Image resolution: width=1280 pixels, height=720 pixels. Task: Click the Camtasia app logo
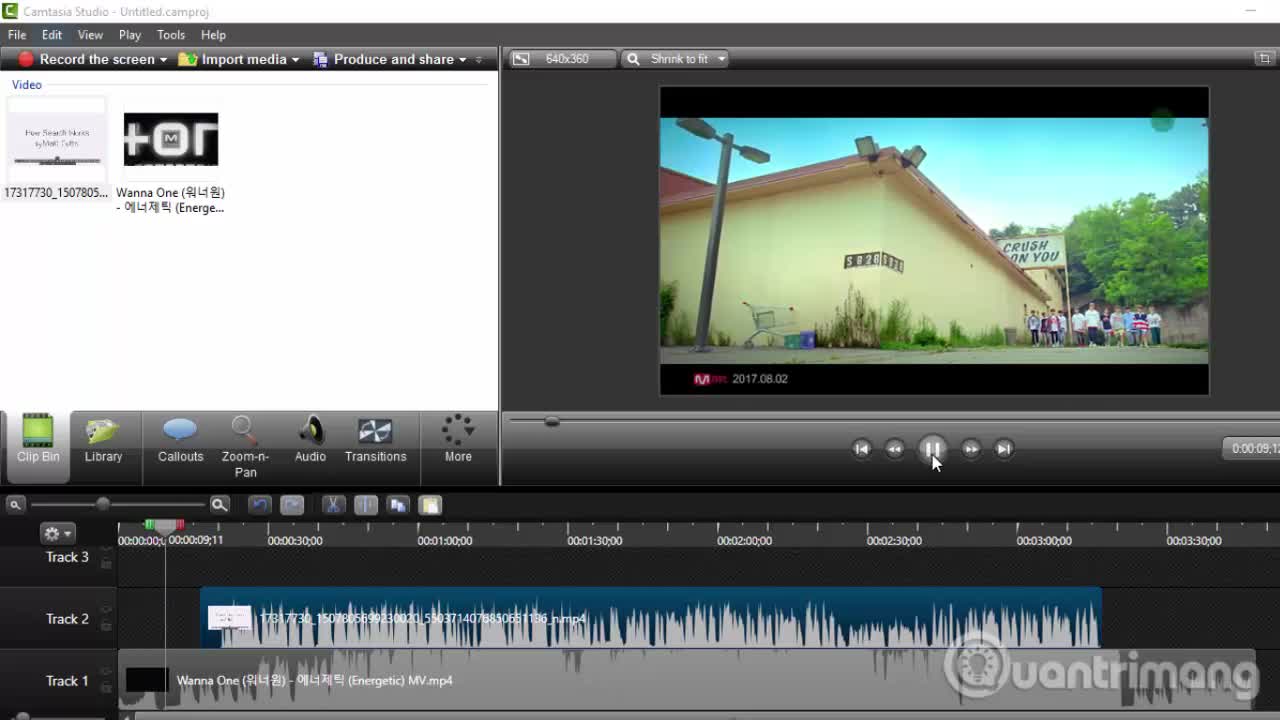click(x=10, y=11)
